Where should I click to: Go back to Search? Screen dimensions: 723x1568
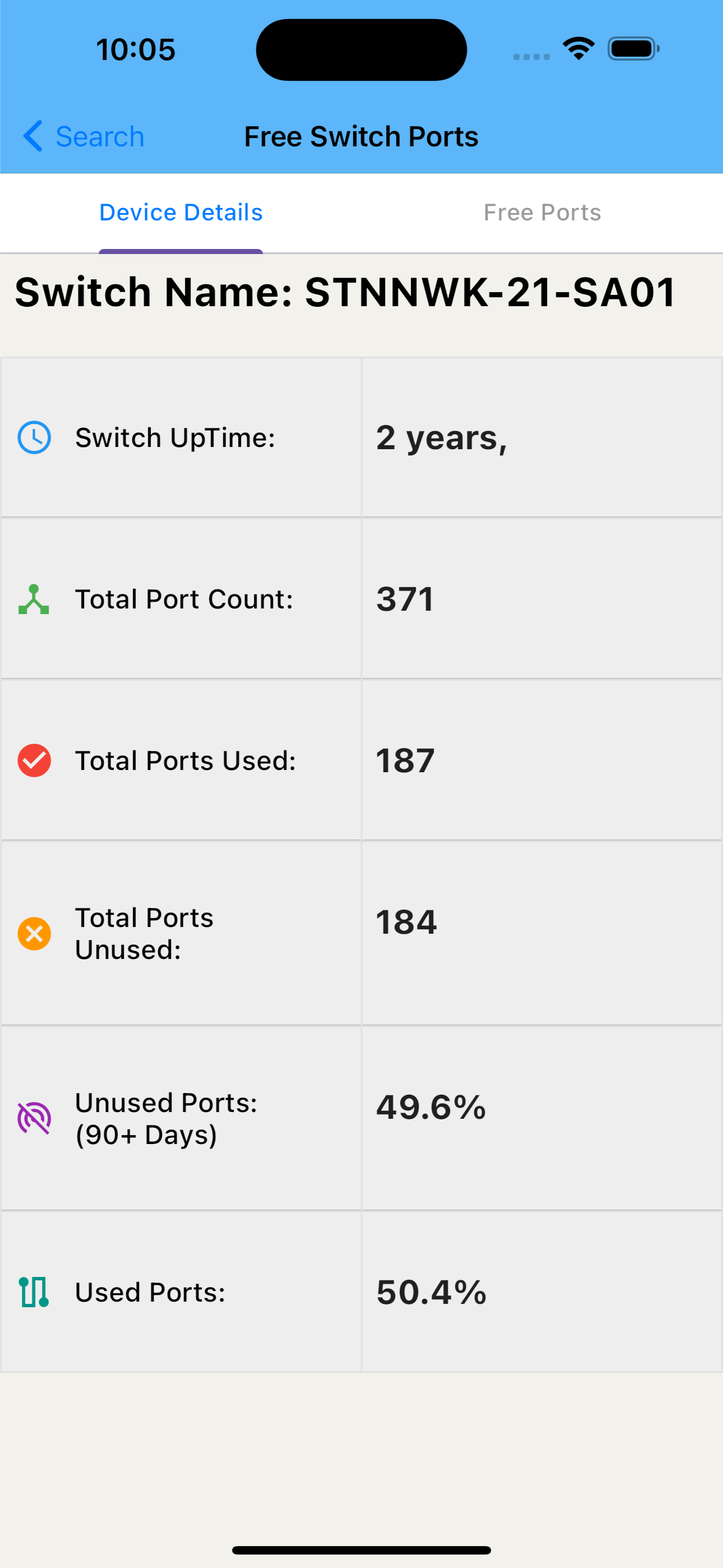coord(100,136)
